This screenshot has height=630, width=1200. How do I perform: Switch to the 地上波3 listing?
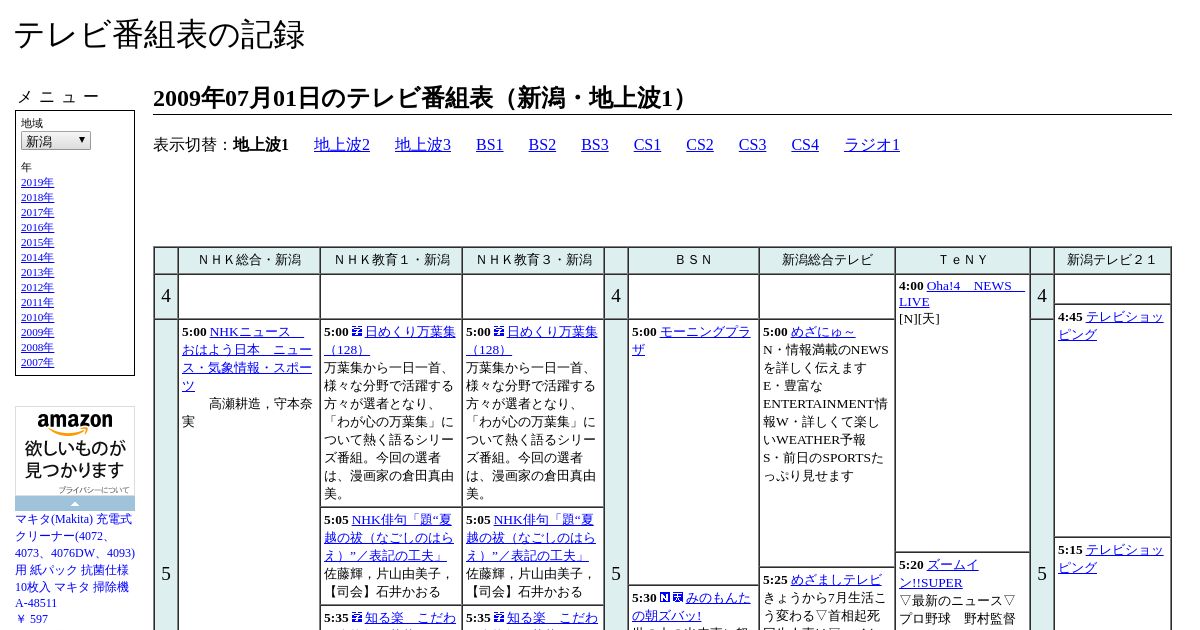[x=423, y=145]
